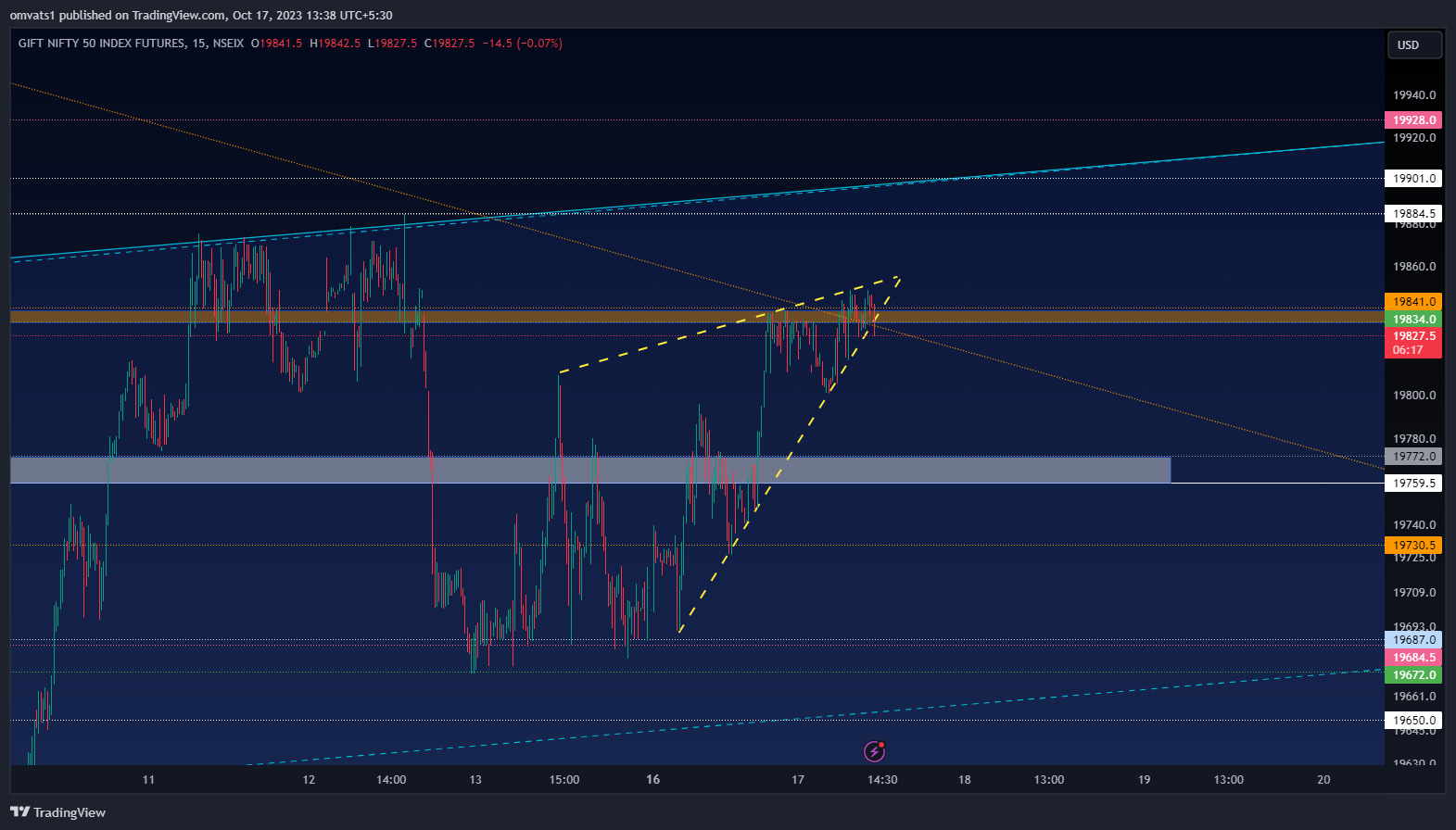Click the GIFT NIFTY 50 INDEX FUTURES title

pyautogui.click(x=101, y=44)
